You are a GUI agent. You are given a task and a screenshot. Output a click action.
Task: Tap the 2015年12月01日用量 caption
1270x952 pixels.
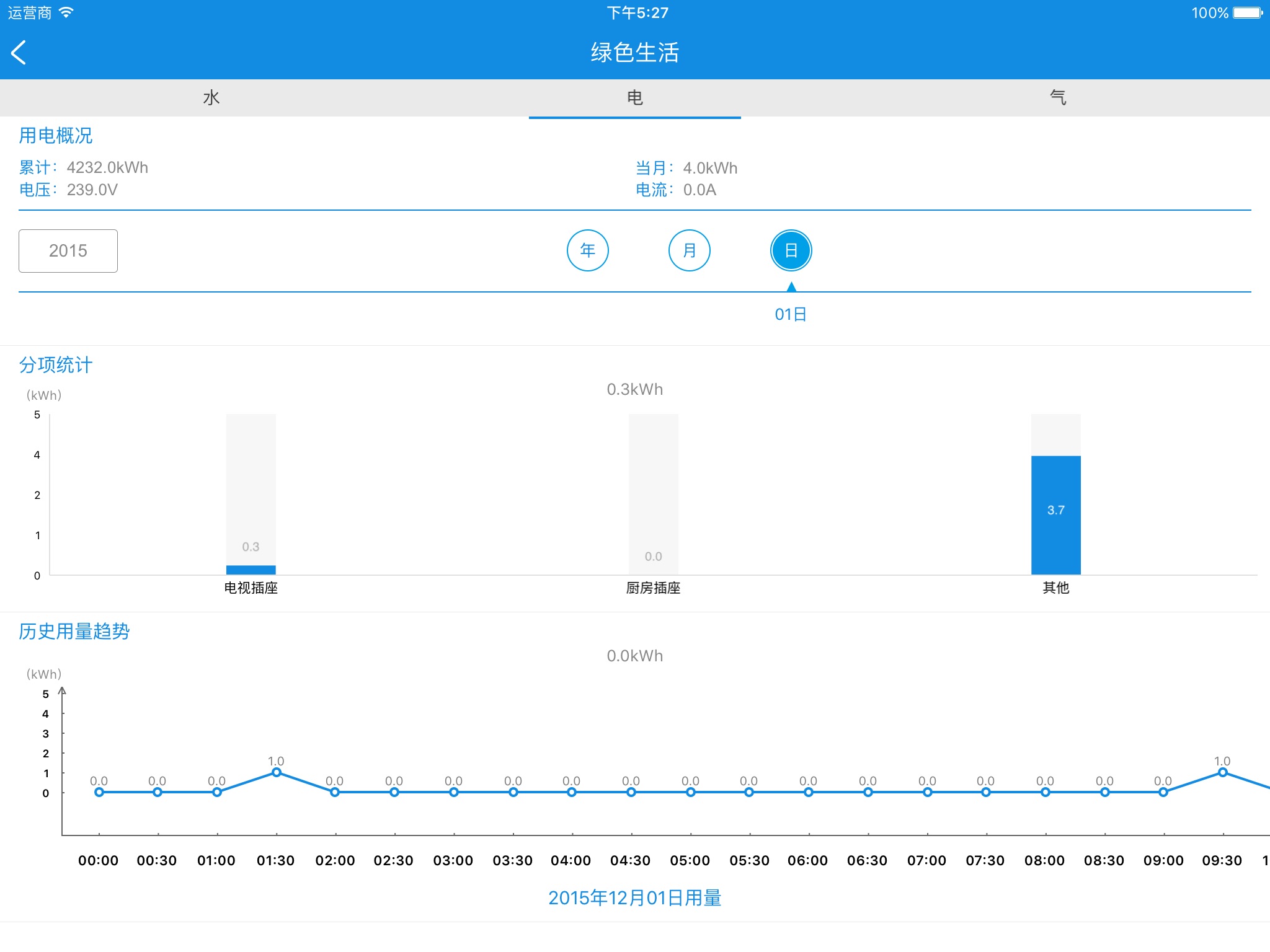coord(635,897)
